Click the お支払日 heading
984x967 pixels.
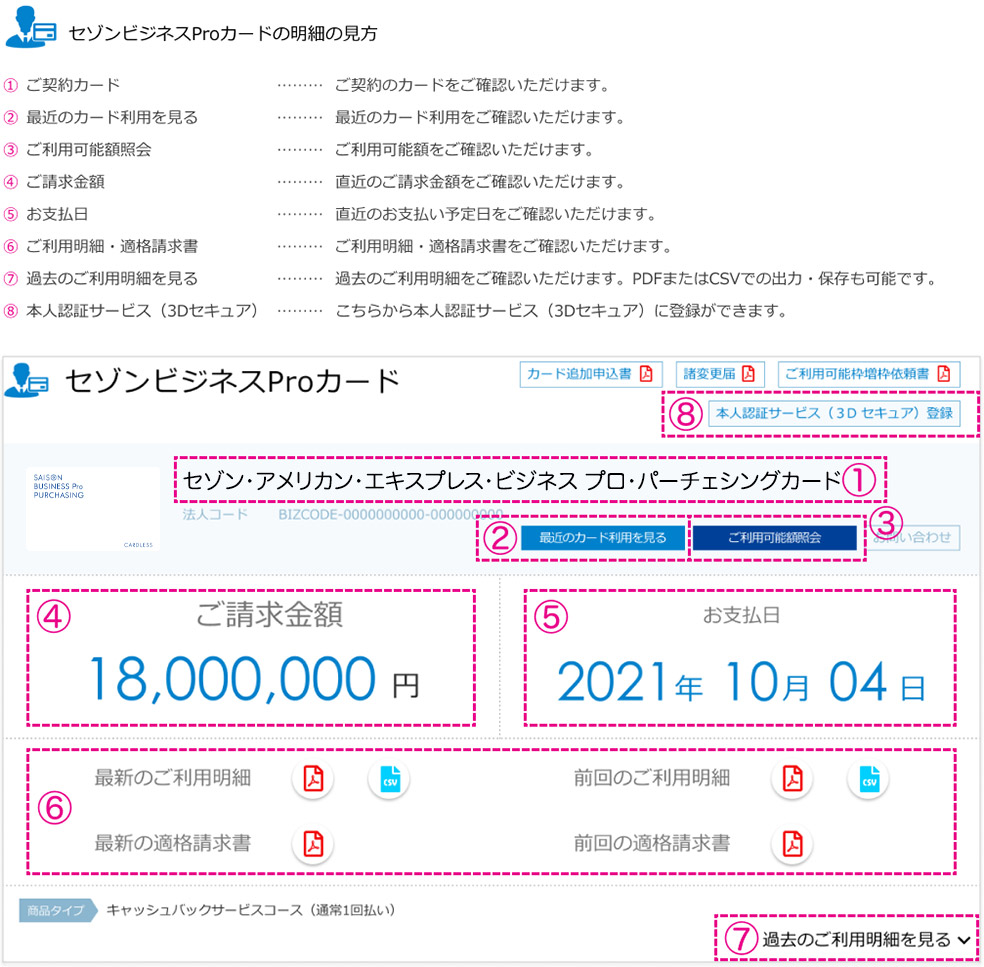741,615
